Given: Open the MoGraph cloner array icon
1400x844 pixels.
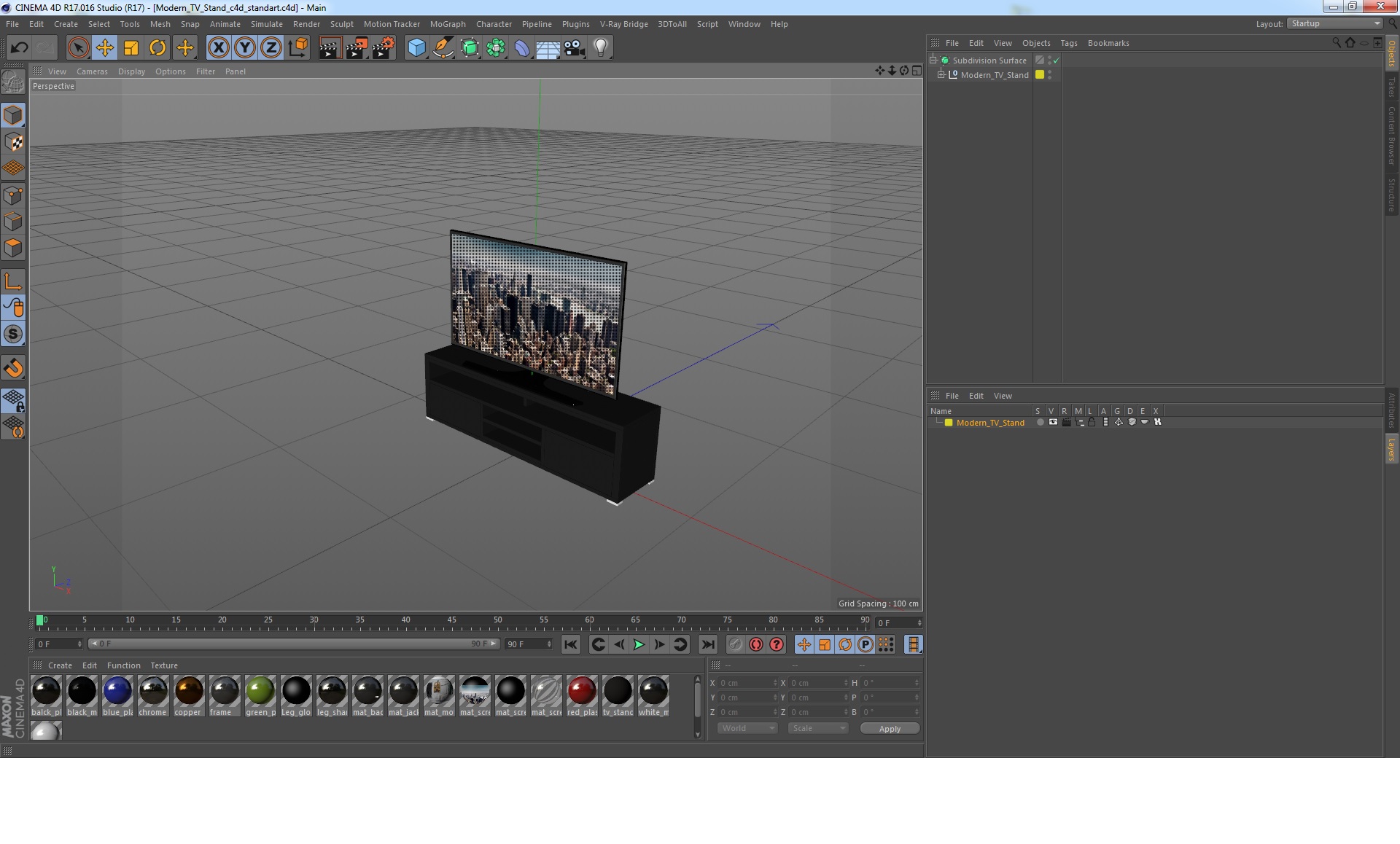Looking at the screenshot, I should tap(496, 48).
